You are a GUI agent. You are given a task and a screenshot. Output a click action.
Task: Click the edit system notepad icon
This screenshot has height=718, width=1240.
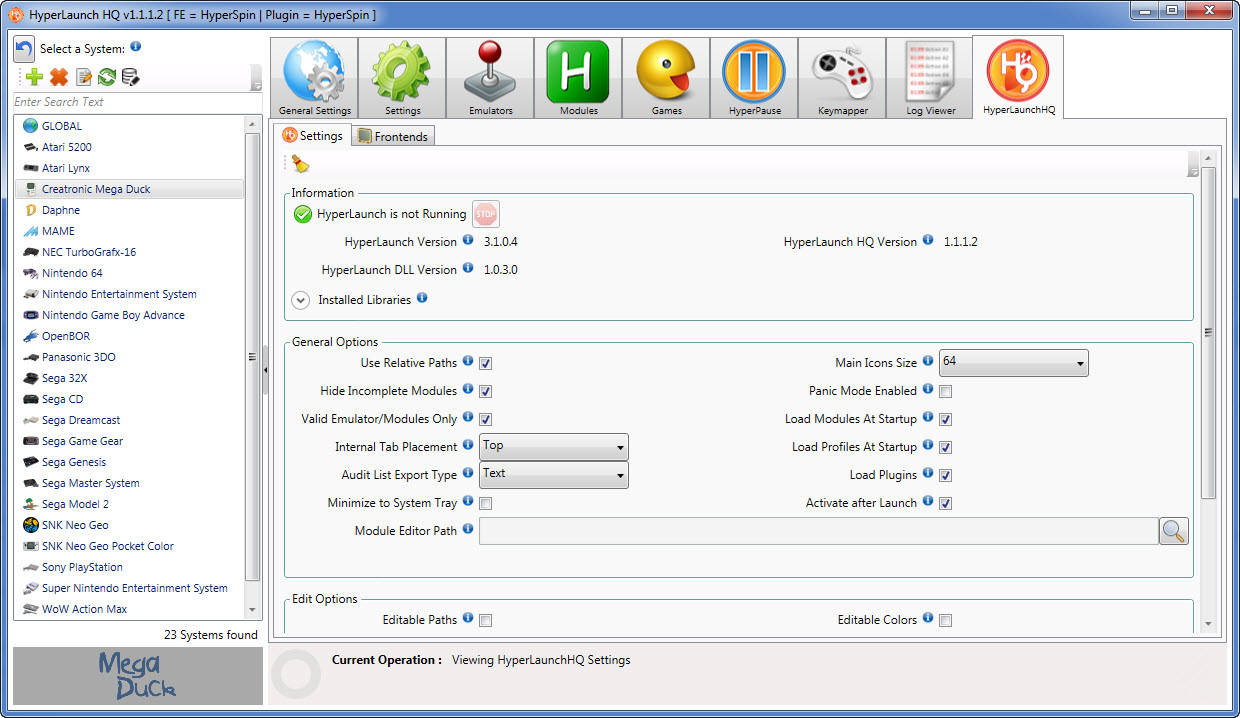coord(84,77)
